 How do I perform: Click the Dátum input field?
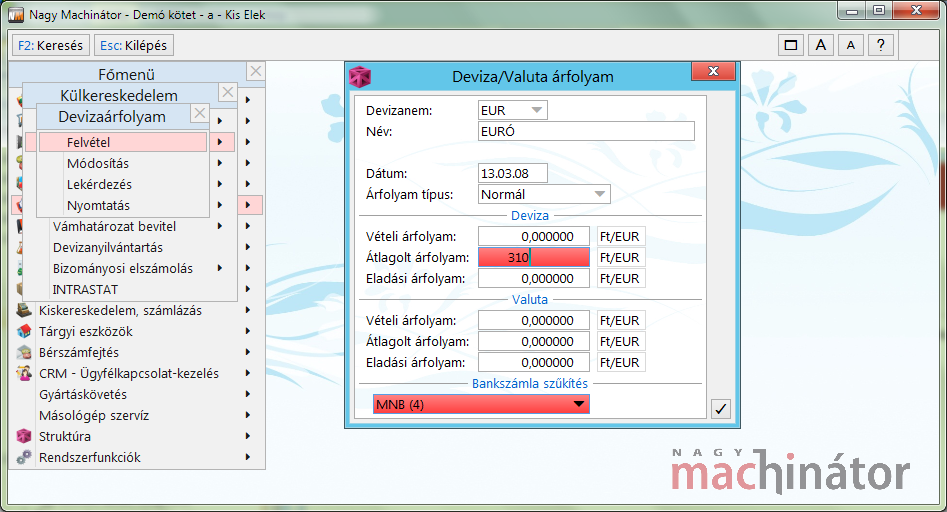coord(513,173)
